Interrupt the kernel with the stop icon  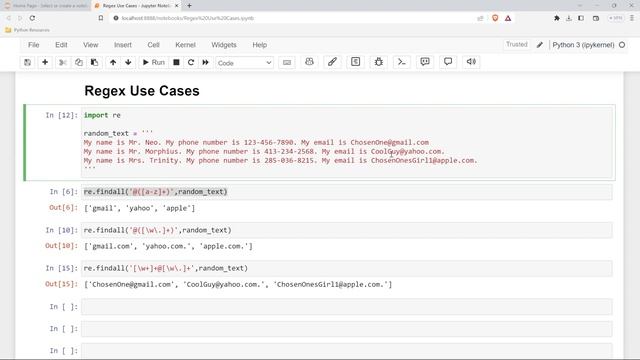pyautogui.click(x=176, y=62)
